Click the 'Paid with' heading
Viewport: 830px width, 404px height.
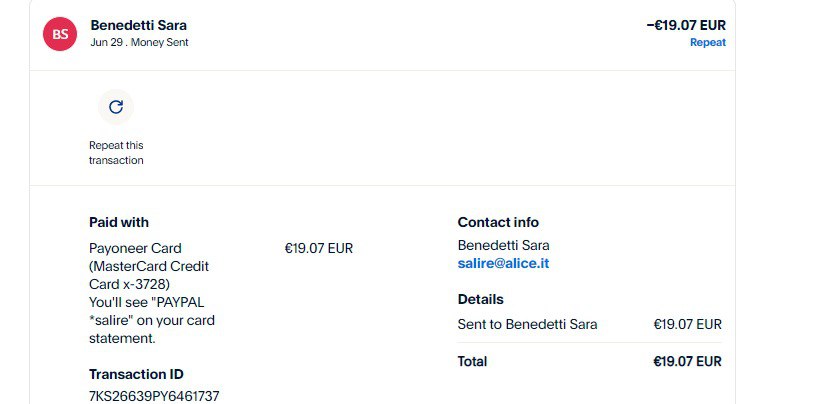119,222
